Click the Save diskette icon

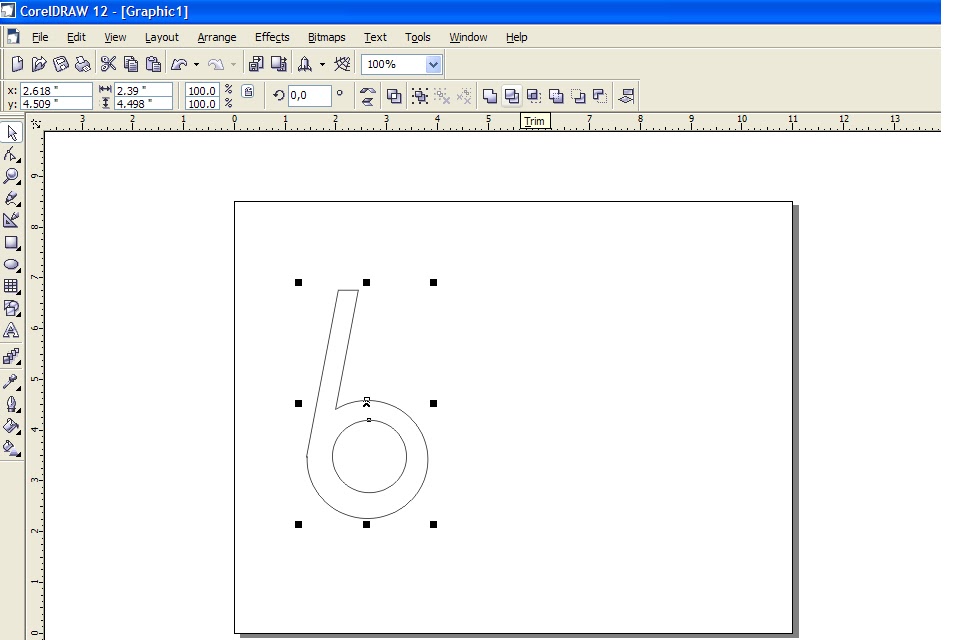click(x=61, y=64)
